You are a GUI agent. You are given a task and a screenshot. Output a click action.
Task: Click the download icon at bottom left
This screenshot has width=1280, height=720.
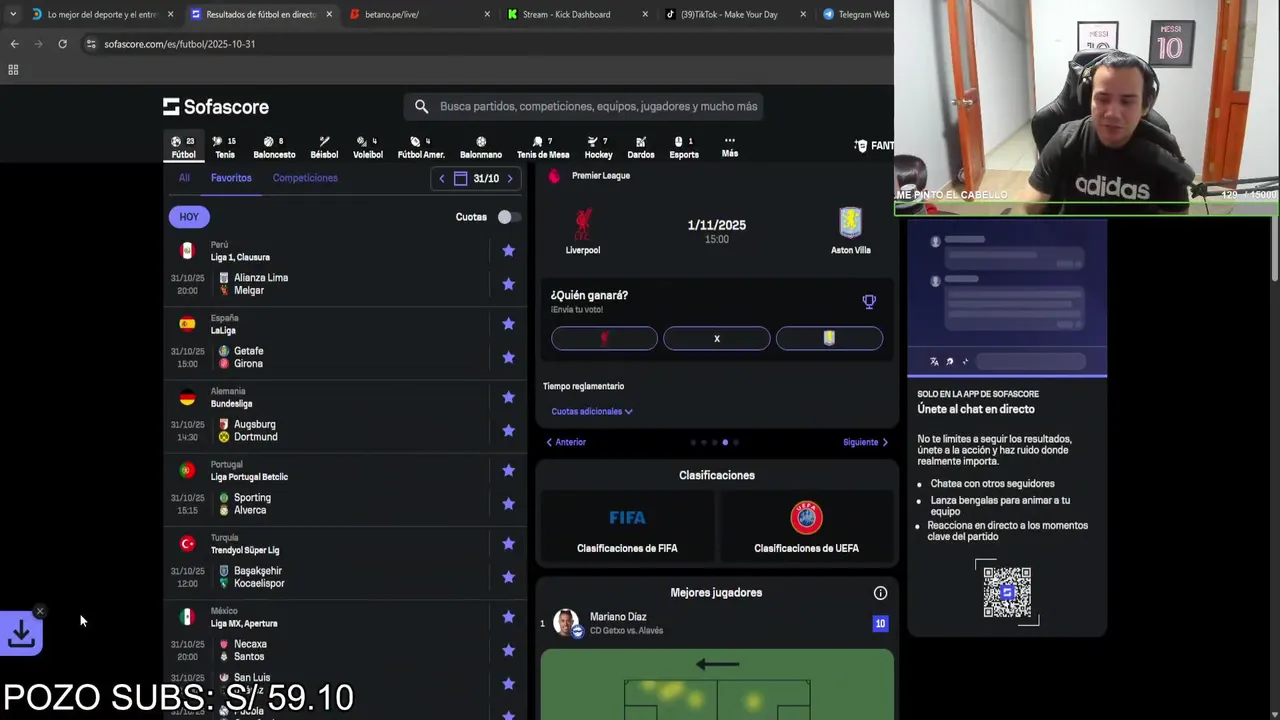(21, 633)
